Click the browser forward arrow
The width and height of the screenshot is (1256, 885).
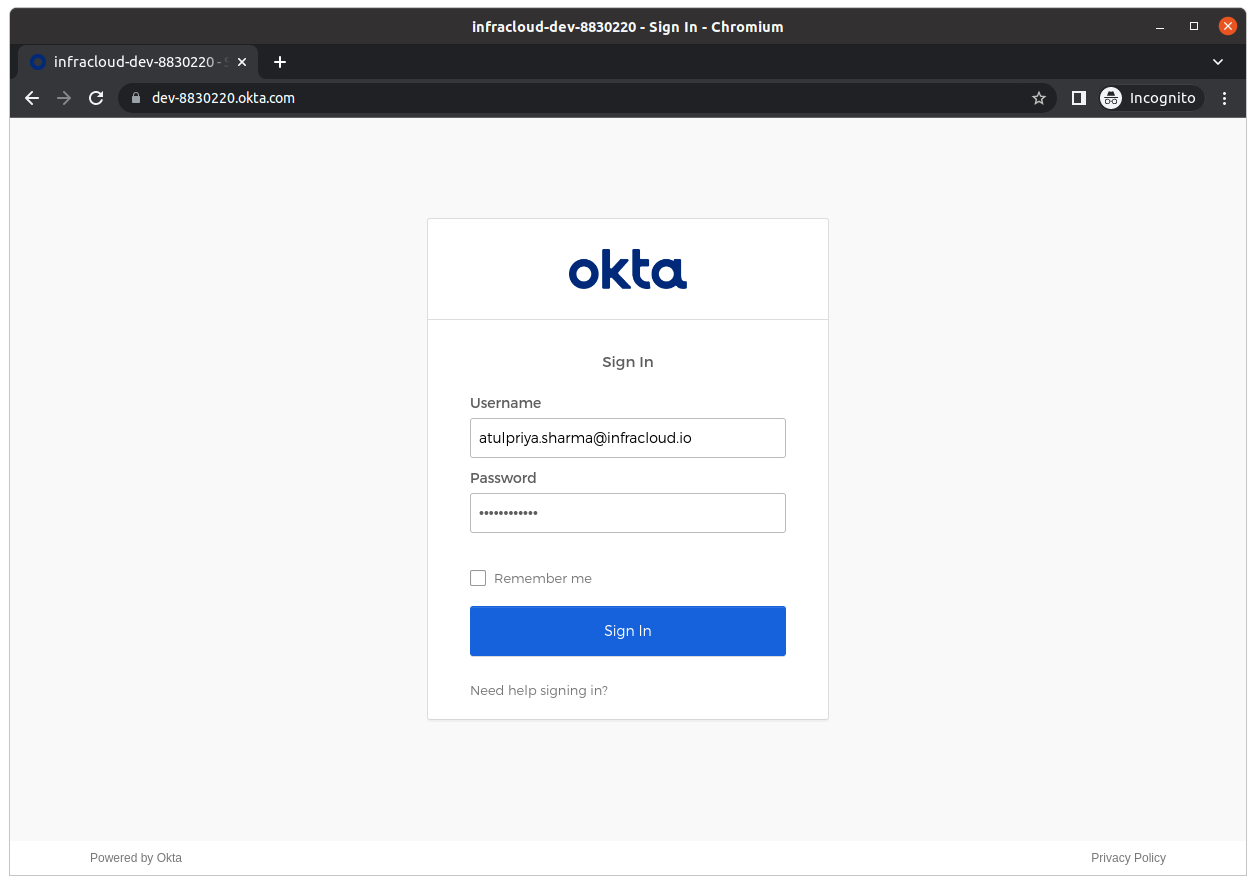click(64, 98)
